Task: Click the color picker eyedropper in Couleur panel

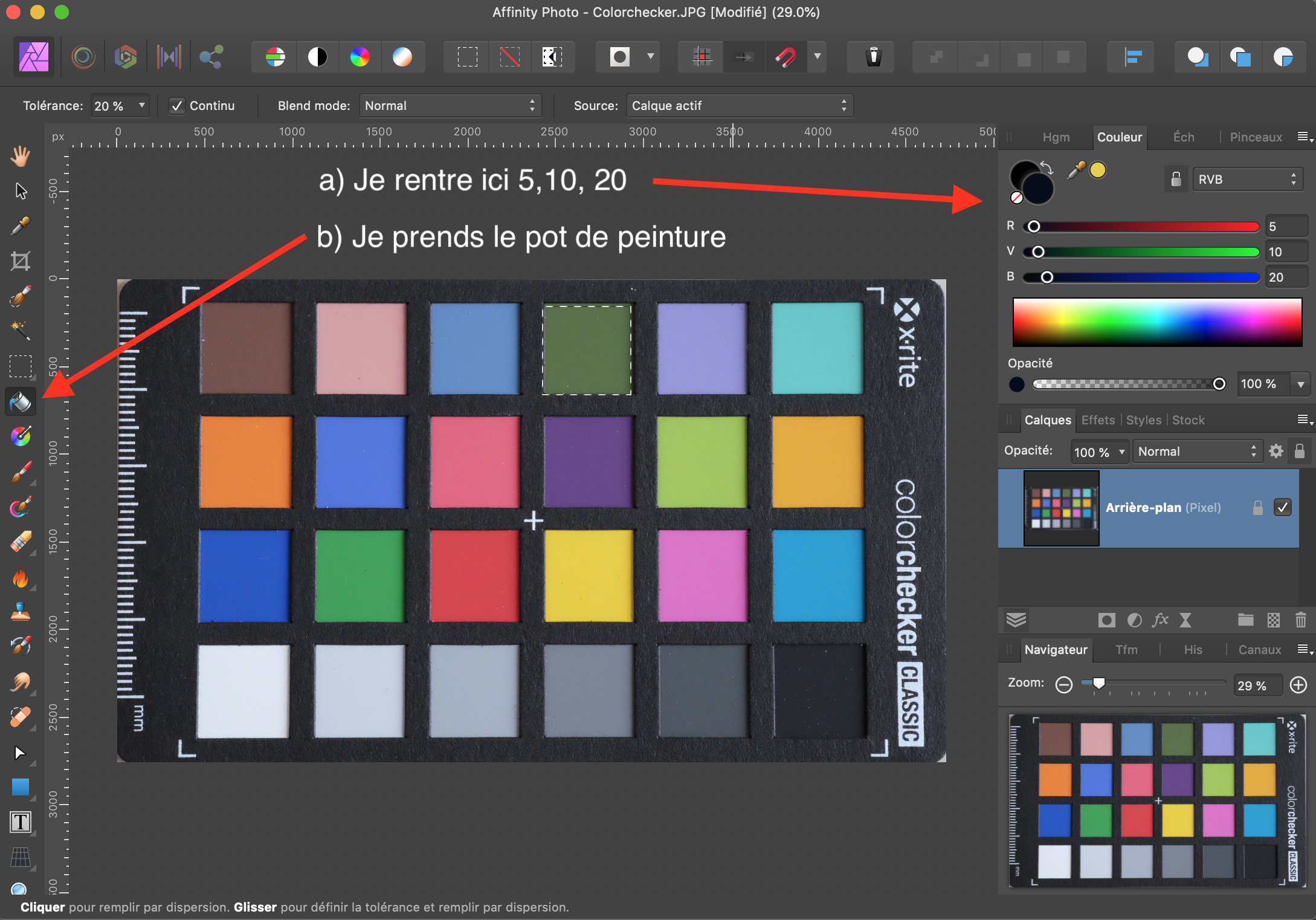Action: [1076, 170]
